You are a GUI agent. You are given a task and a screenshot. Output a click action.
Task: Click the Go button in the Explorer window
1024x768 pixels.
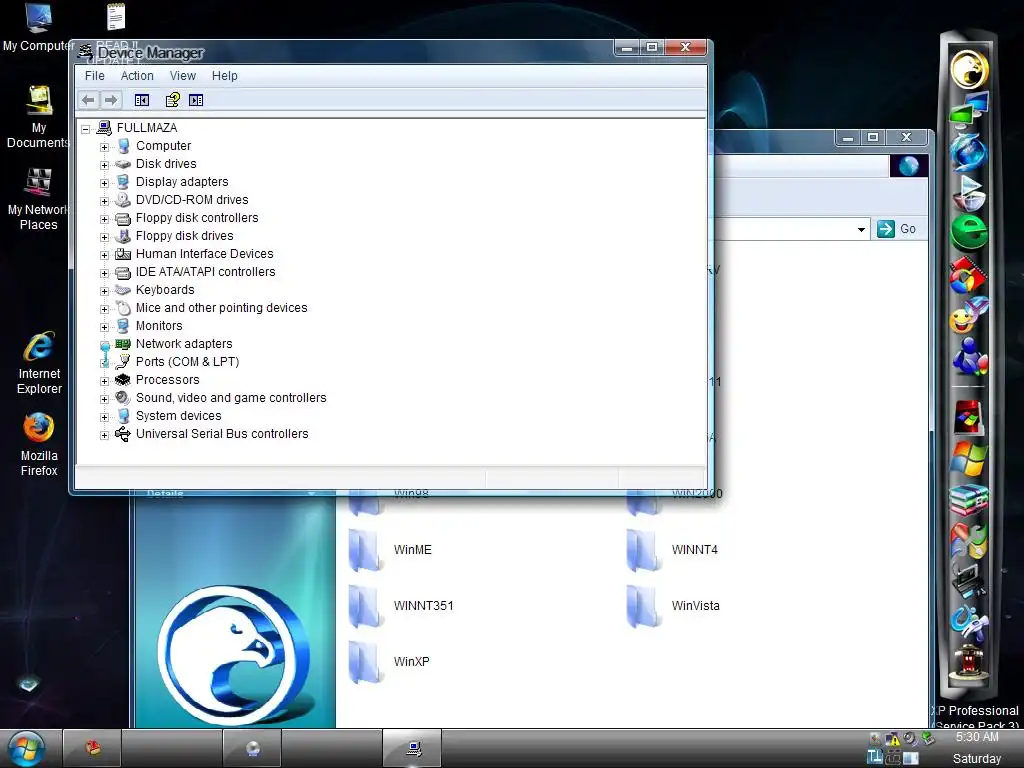[897, 229]
